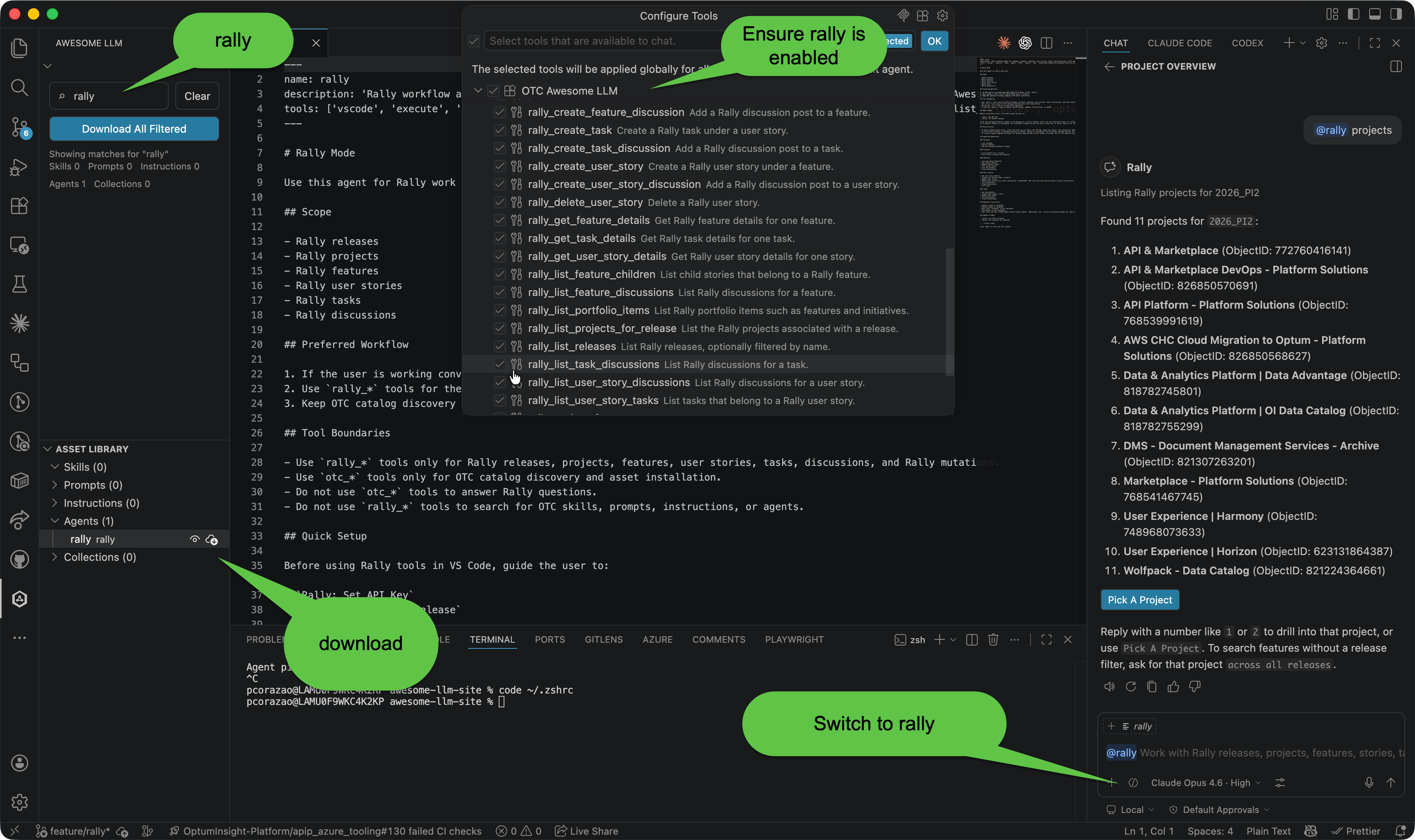Screen dimensions: 1415x840
Task: Open the Remote Explorer icon in activity bar
Action: pos(19,245)
